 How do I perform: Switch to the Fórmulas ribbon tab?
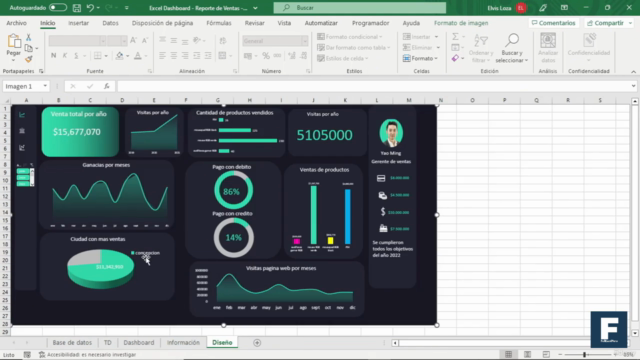click(219, 23)
